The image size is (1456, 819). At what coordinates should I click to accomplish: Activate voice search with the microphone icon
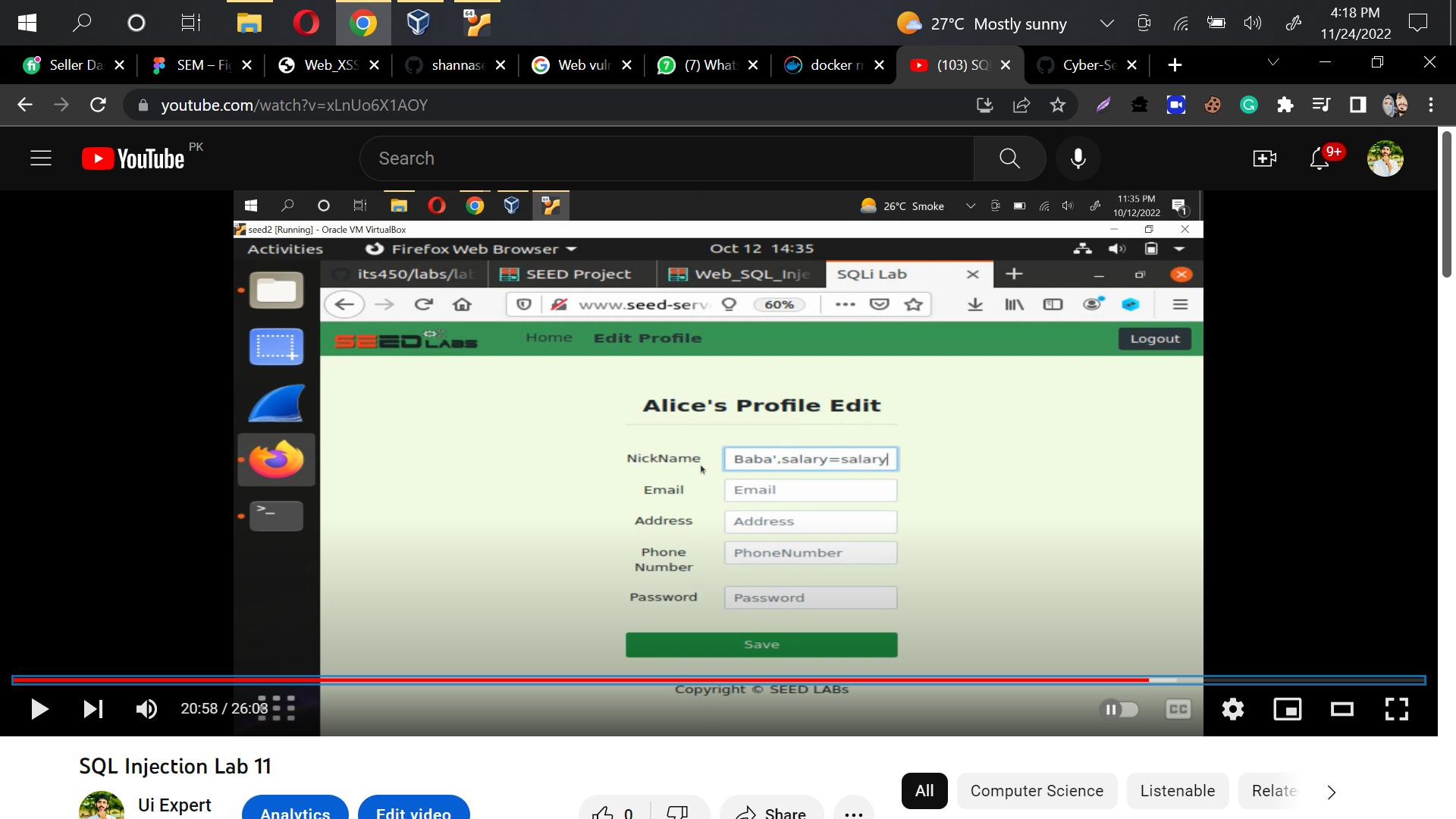coord(1078,158)
